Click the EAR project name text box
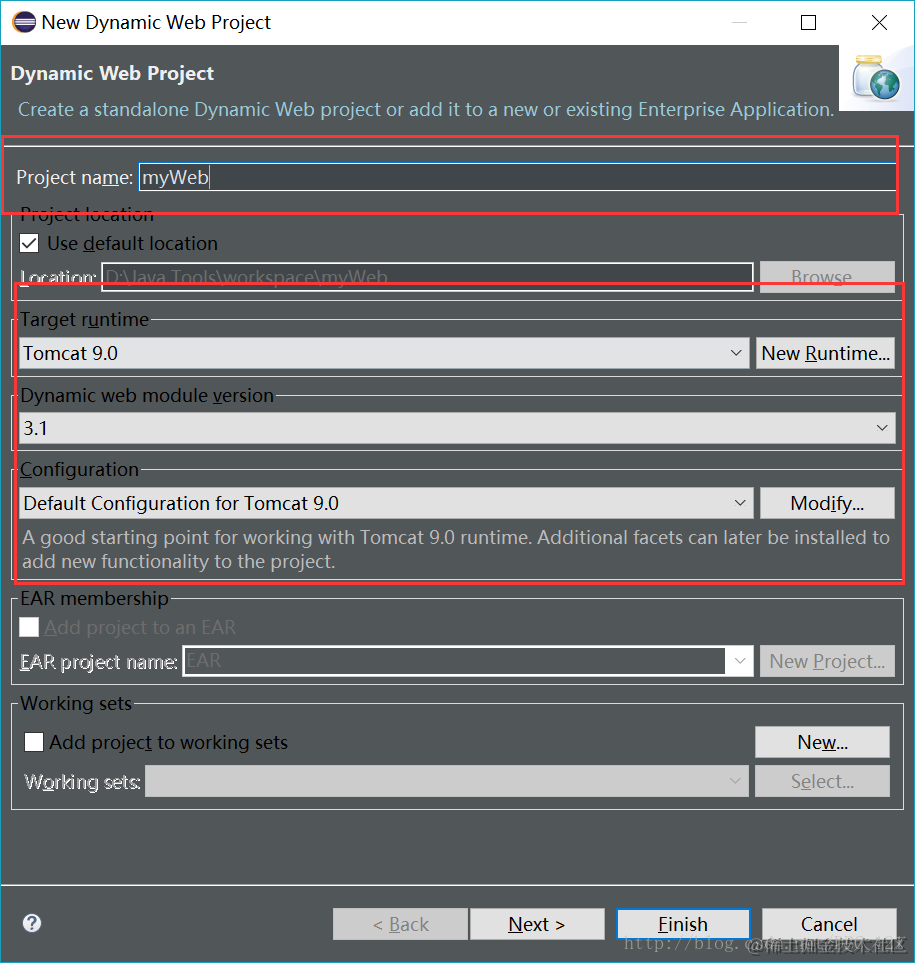 click(454, 661)
